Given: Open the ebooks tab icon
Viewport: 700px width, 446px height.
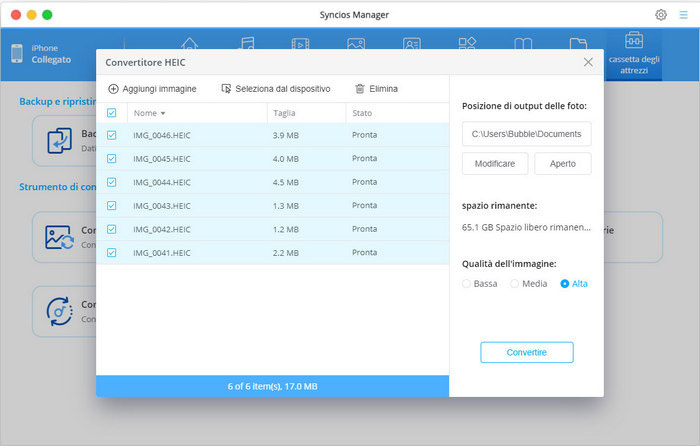Looking at the screenshot, I should pos(523,43).
